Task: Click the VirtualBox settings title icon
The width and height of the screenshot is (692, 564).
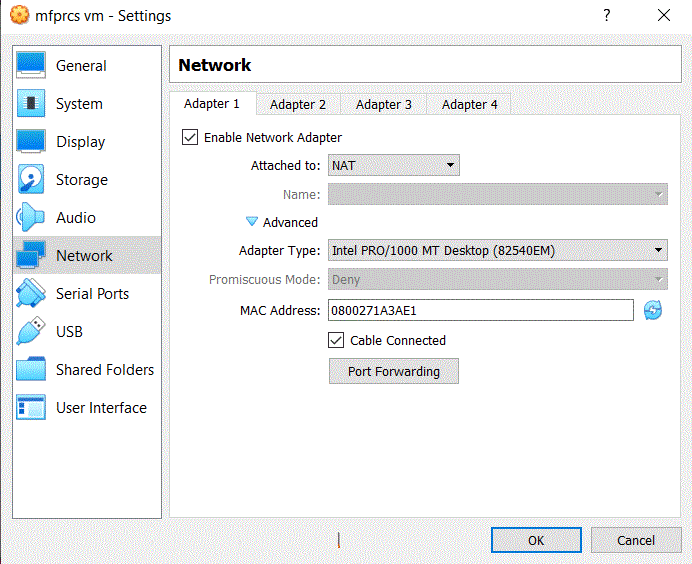Action: point(19,15)
